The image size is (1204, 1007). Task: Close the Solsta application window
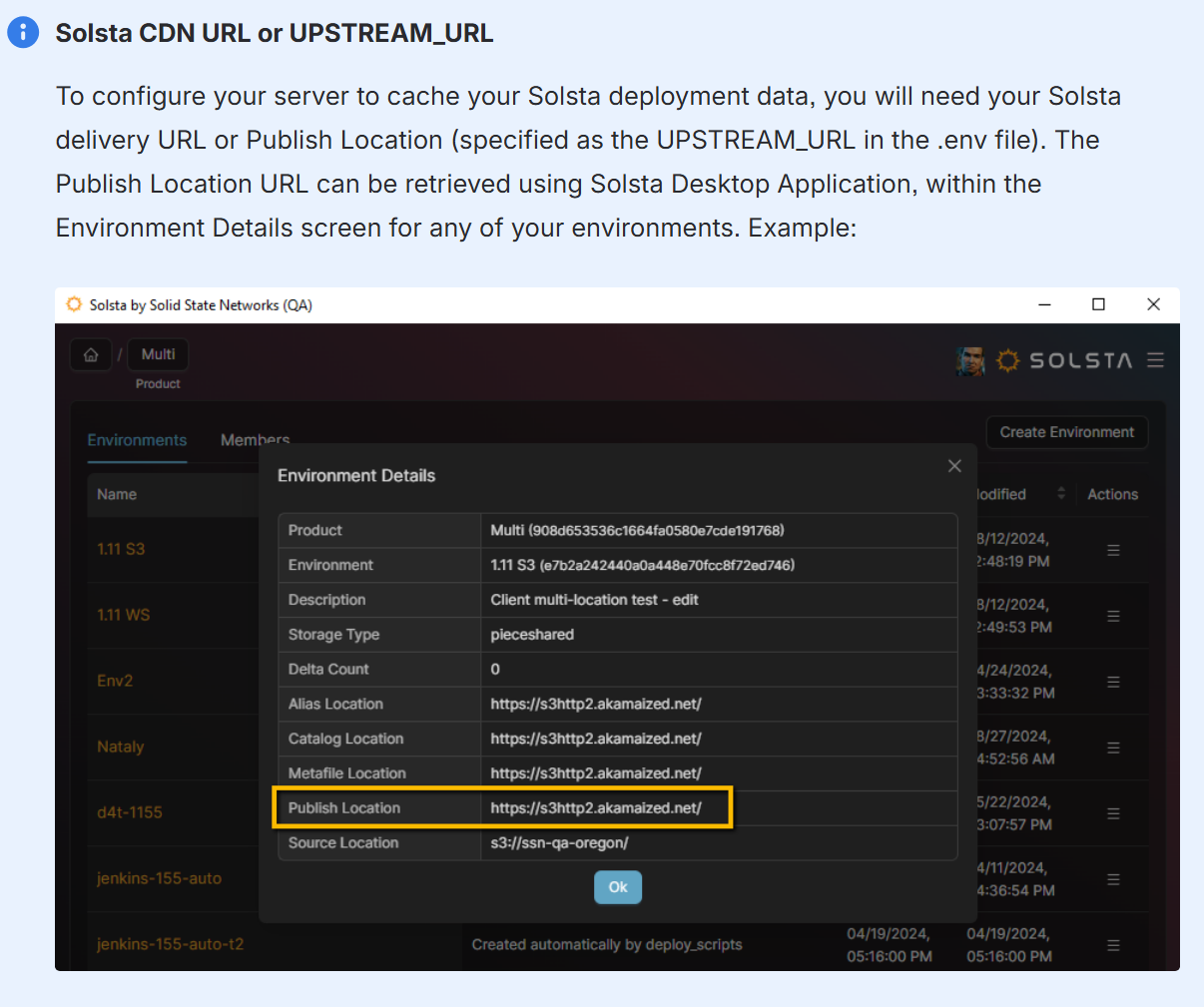(1153, 304)
